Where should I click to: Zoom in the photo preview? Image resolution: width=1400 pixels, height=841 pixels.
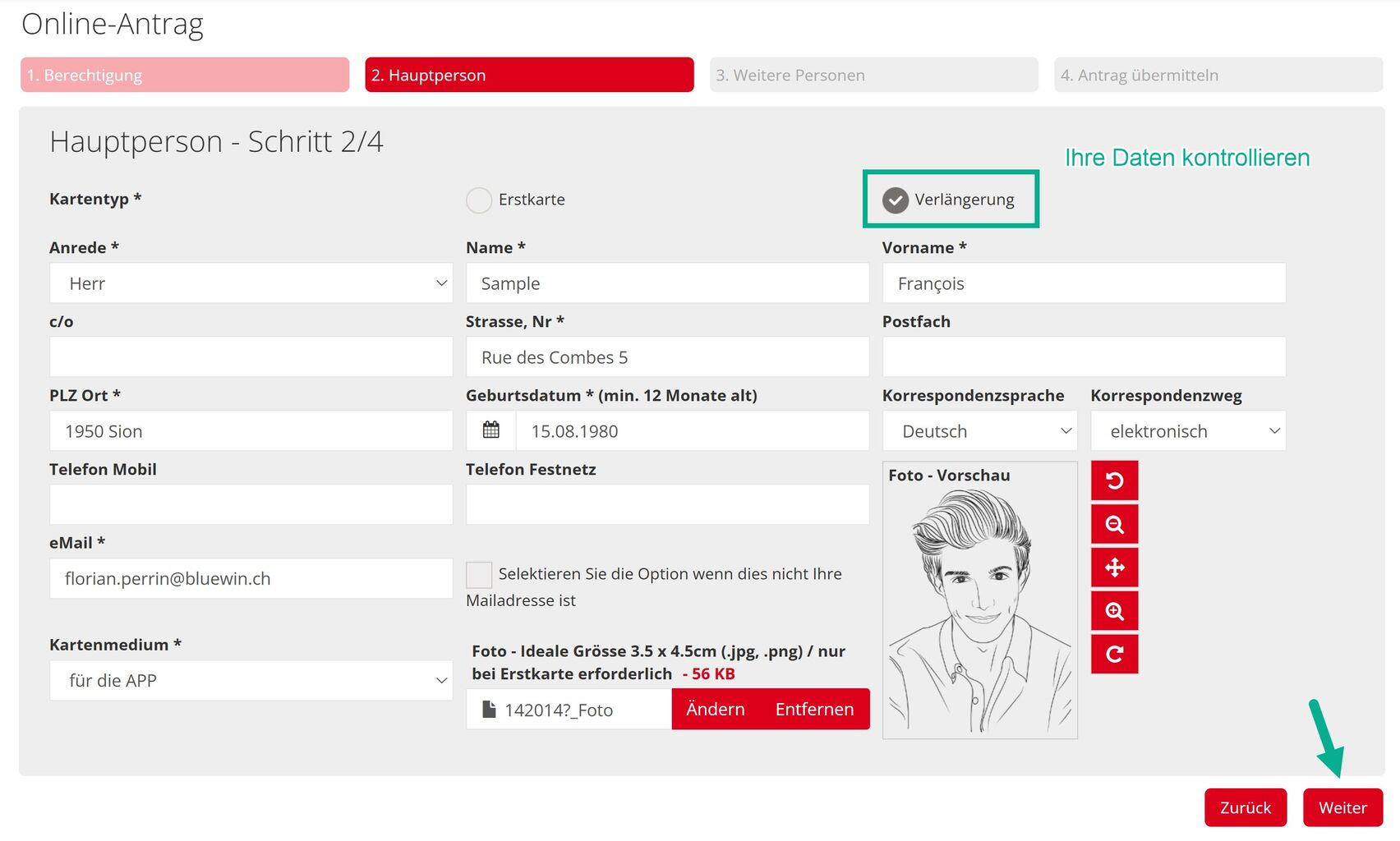tap(1114, 611)
